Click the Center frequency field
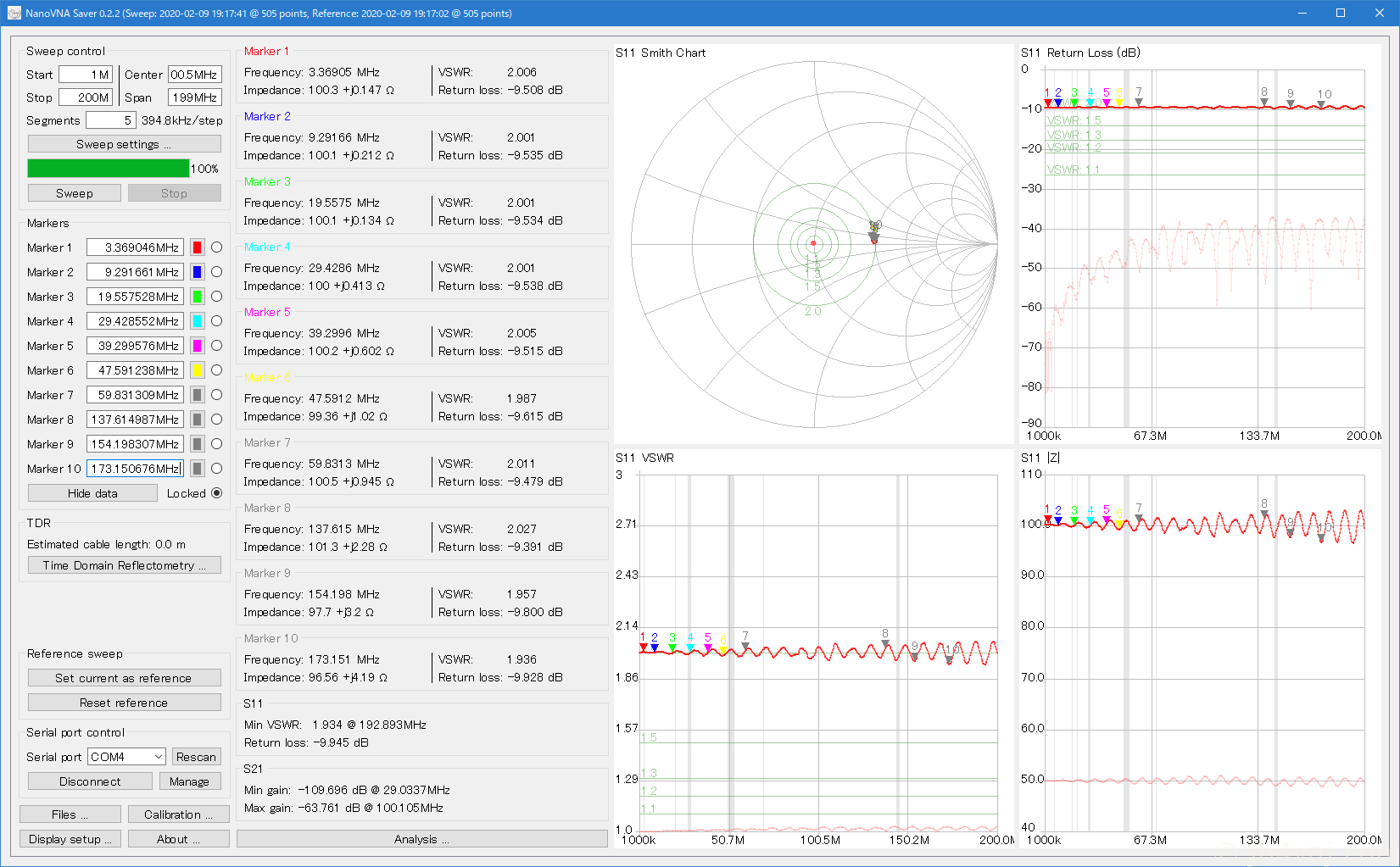 point(195,75)
